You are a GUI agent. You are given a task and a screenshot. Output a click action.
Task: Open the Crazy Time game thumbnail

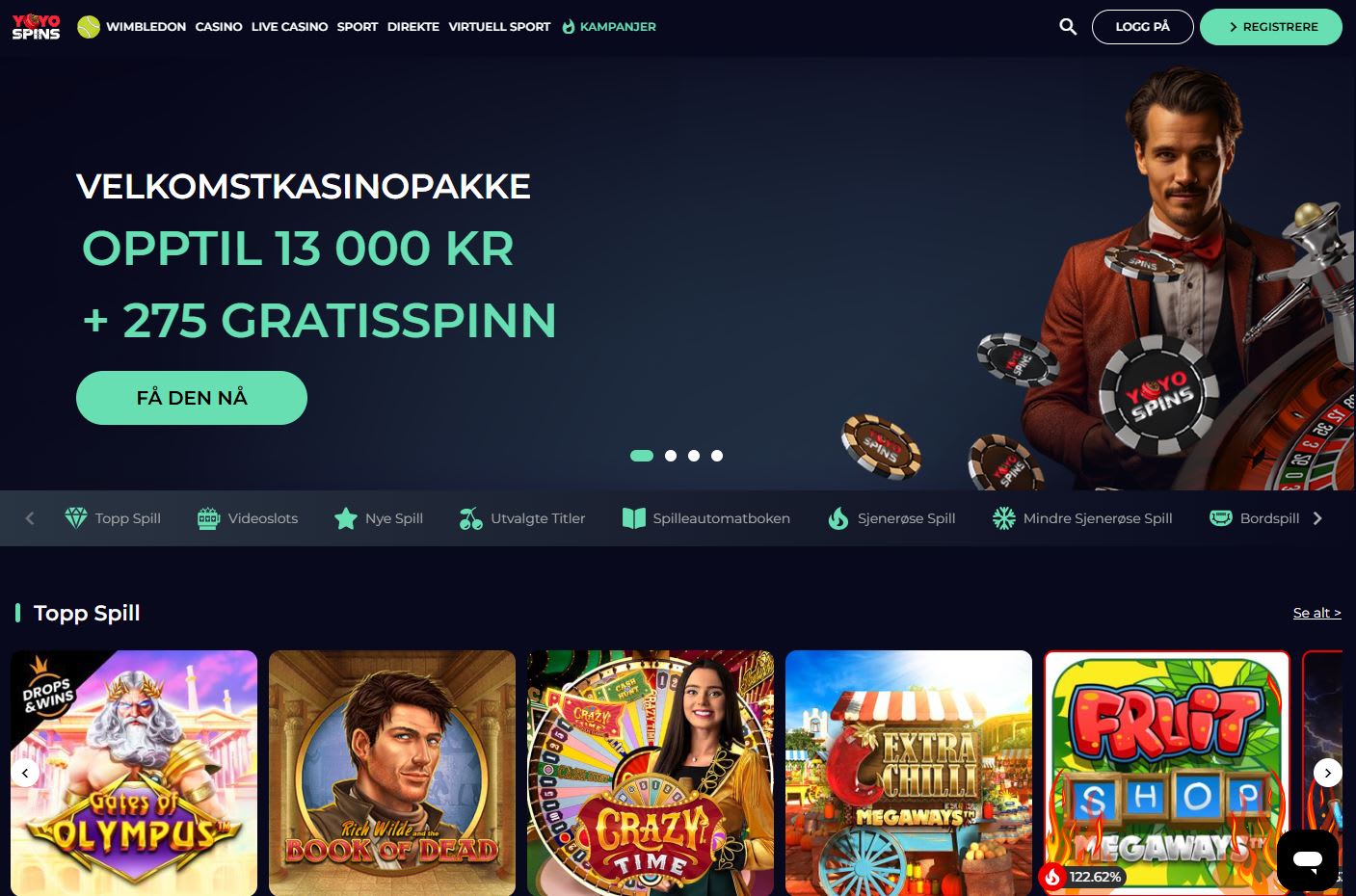(651, 773)
